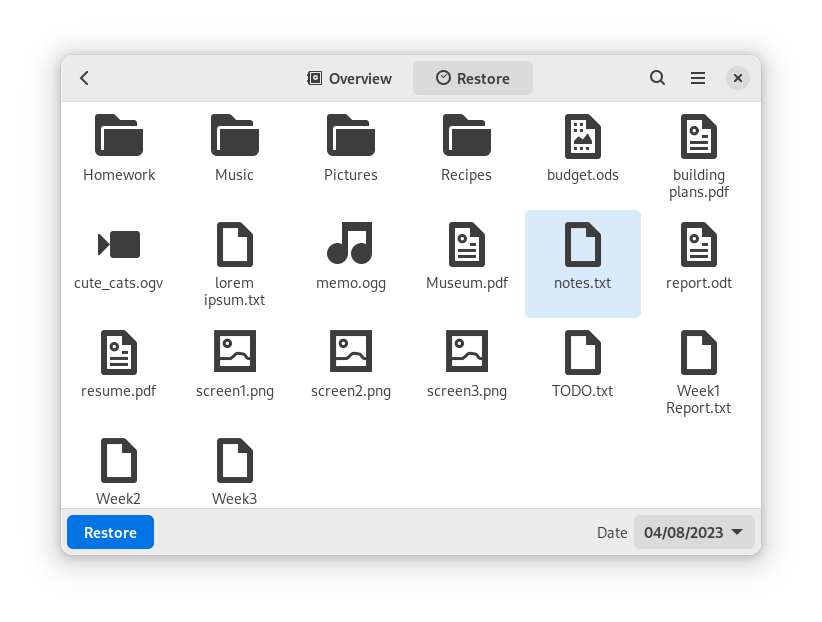Select the report.odt document
This screenshot has width=822, height=622.
699,245
